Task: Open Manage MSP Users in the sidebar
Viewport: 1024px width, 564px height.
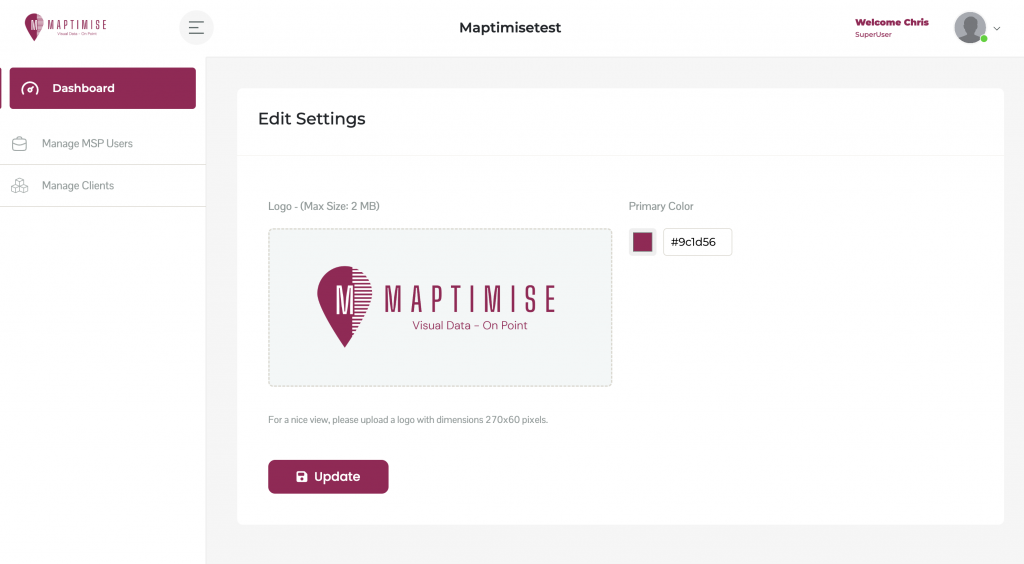Action: pyautogui.click(x=87, y=144)
